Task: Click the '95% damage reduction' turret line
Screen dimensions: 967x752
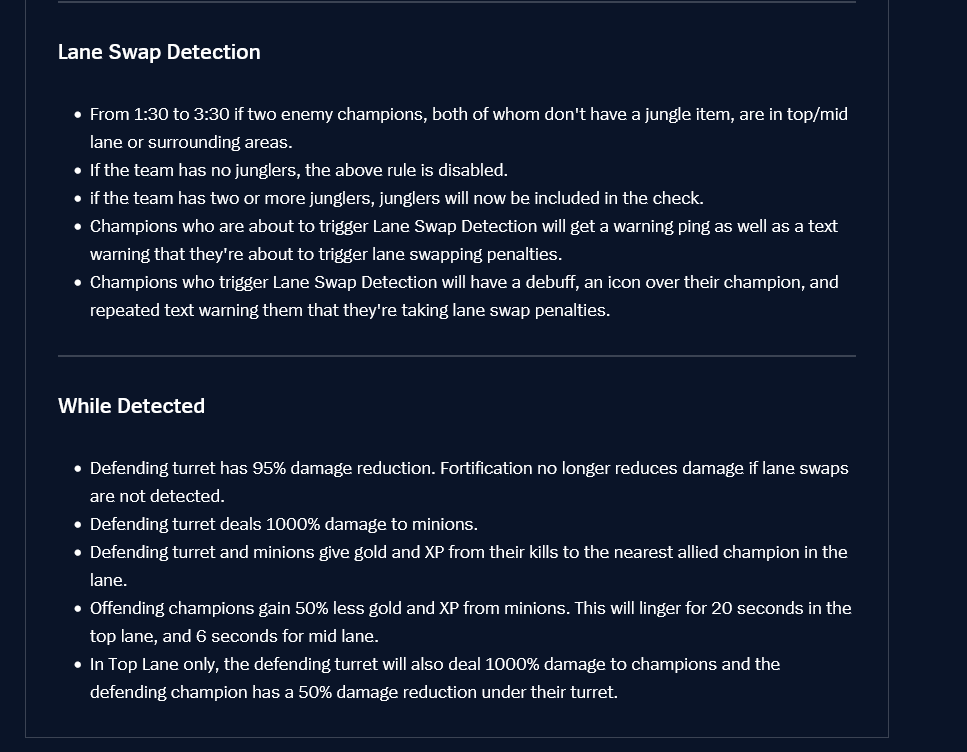Action: [x=469, y=482]
